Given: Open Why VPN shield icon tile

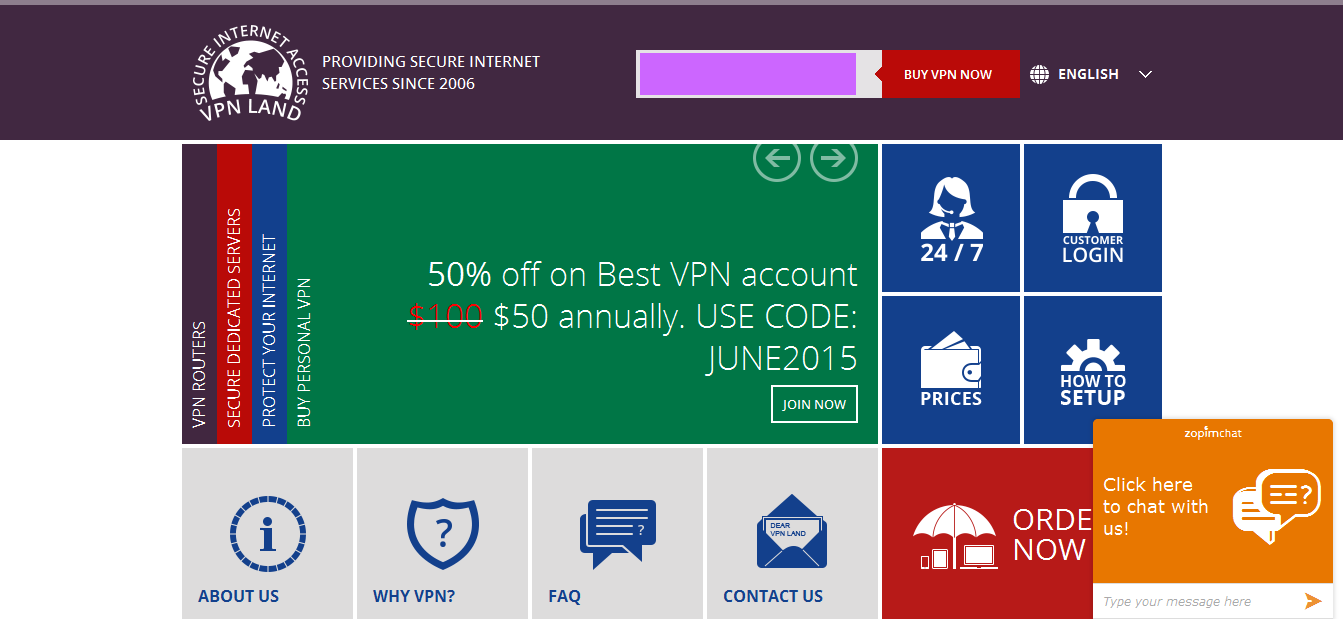Looking at the screenshot, I should (x=442, y=534).
